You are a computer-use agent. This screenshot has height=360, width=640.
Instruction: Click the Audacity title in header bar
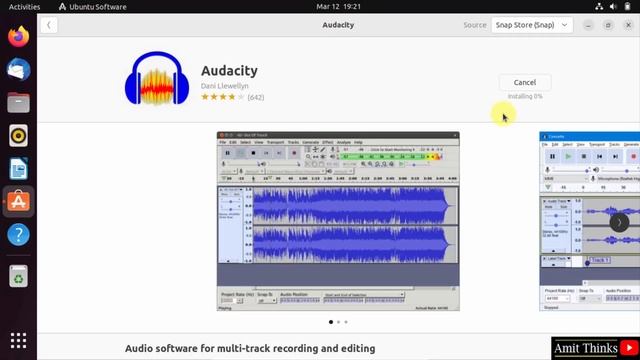click(338, 25)
